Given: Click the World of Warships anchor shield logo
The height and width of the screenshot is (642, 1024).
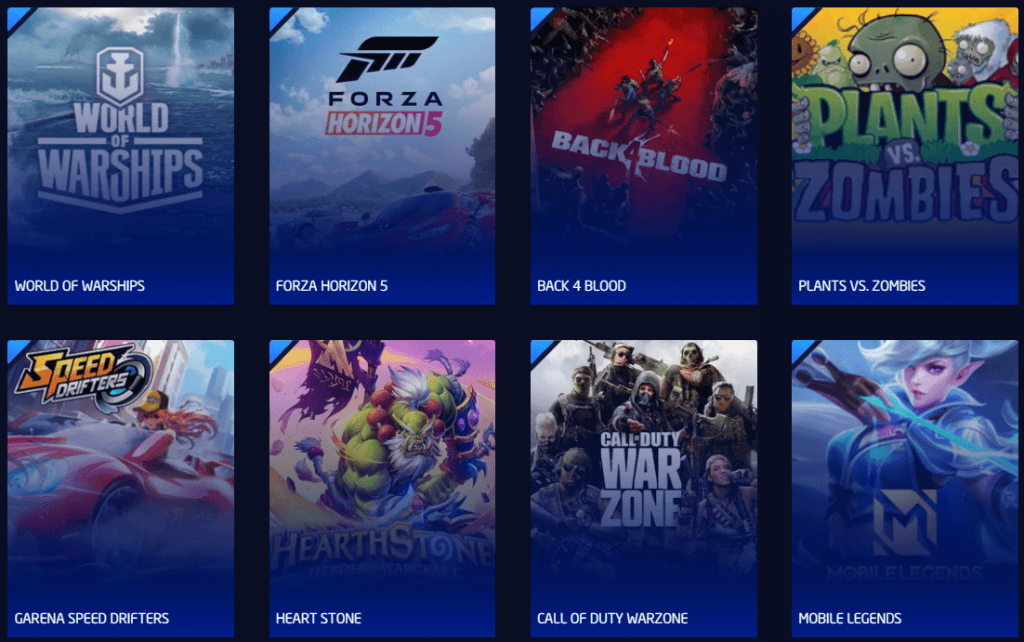Looking at the screenshot, I should click(120, 76).
